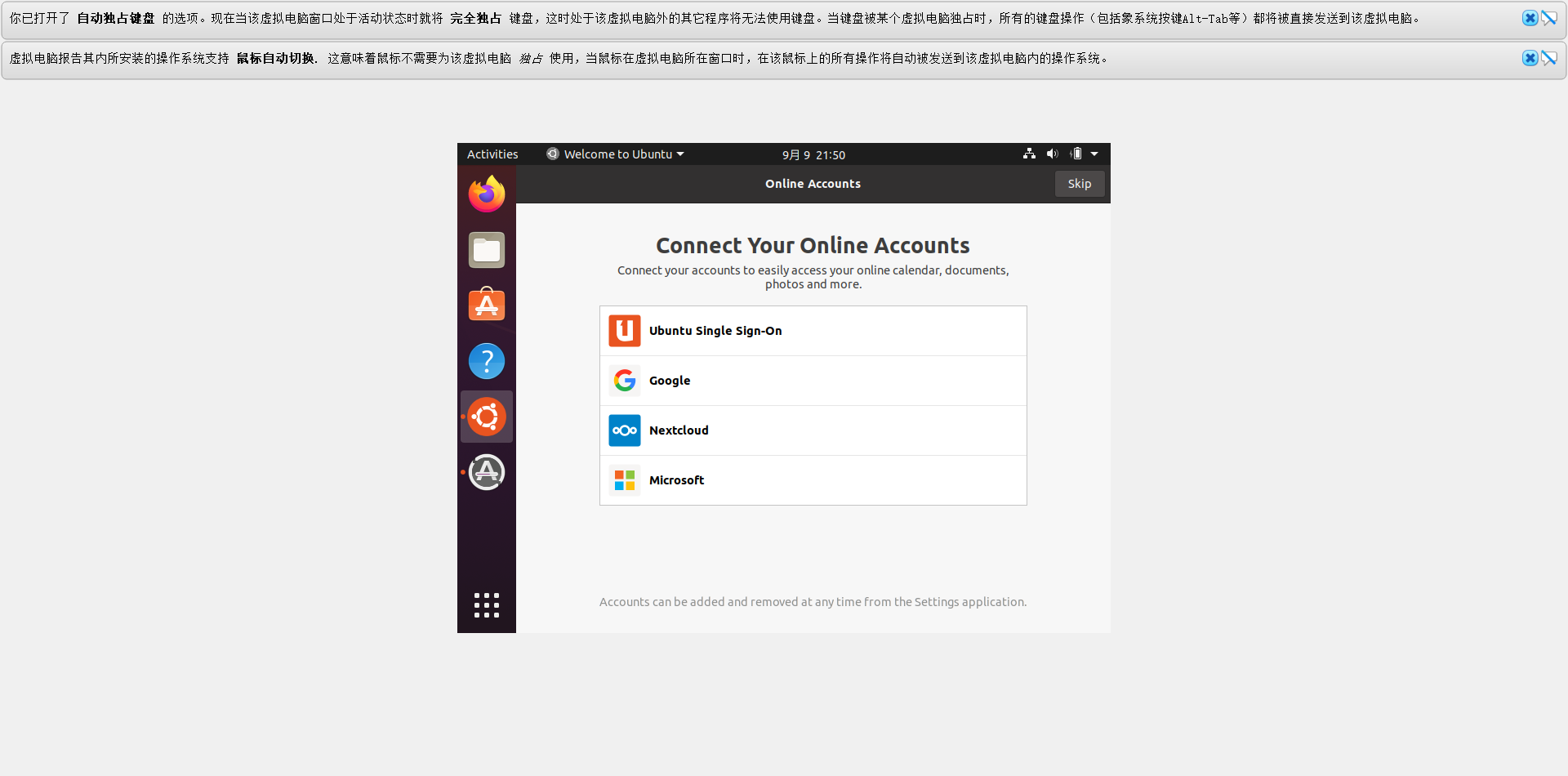This screenshot has width=1568, height=776.
Task: Open Firefox from the Ubuntu dock
Action: [x=487, y=194]
